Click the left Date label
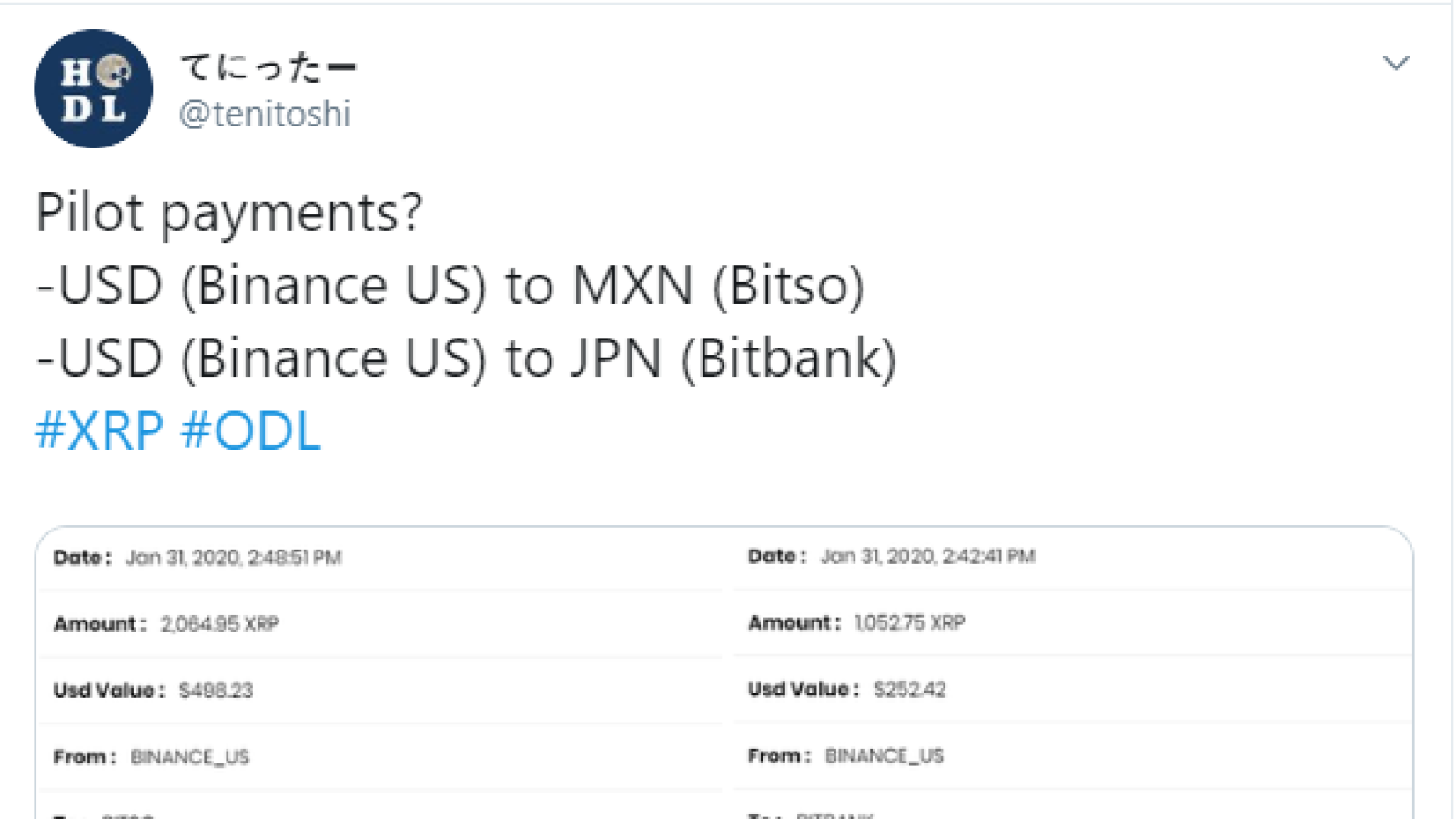The width and height of the screenshot is (1456, 819). (x=82, y=558)
